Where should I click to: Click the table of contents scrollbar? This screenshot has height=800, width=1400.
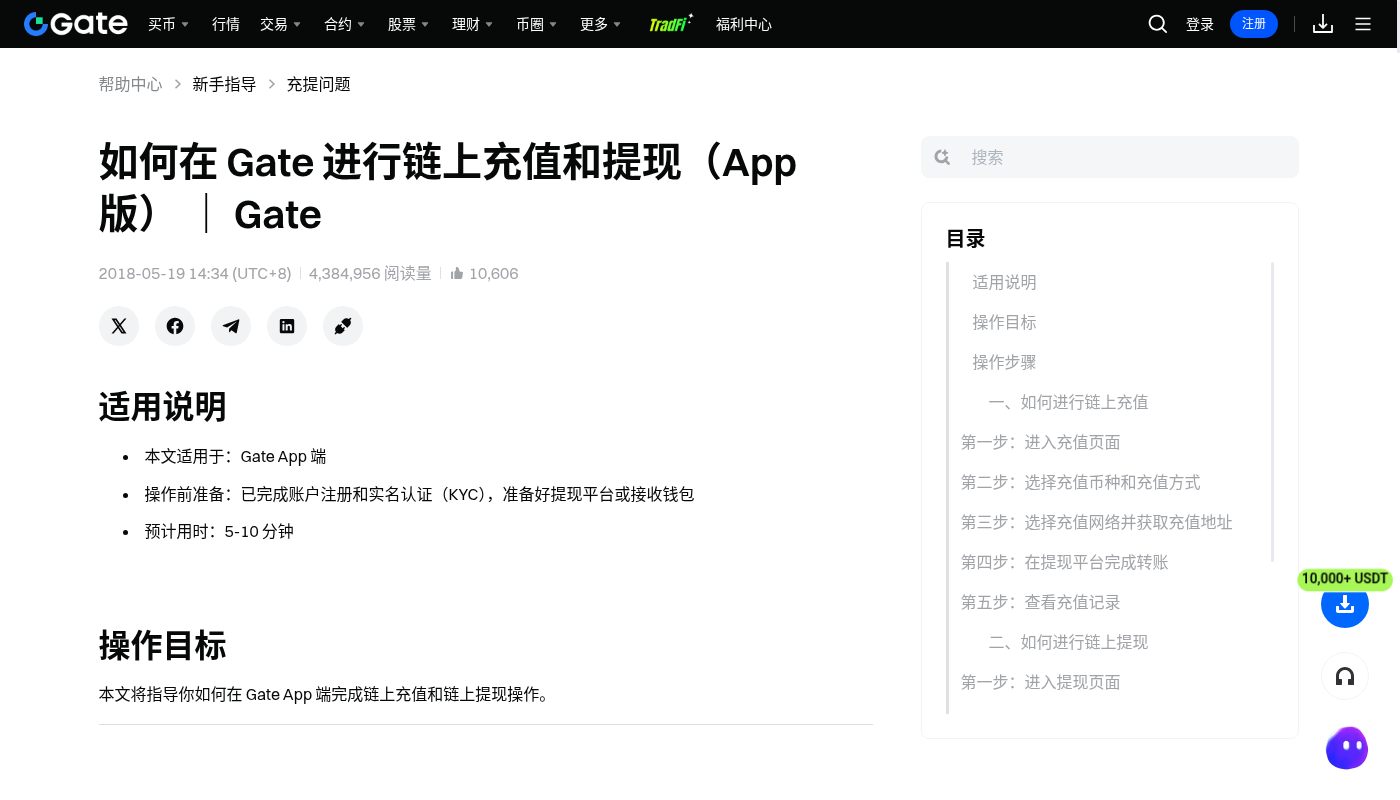pyautogui.click(x=1272, y=412)
